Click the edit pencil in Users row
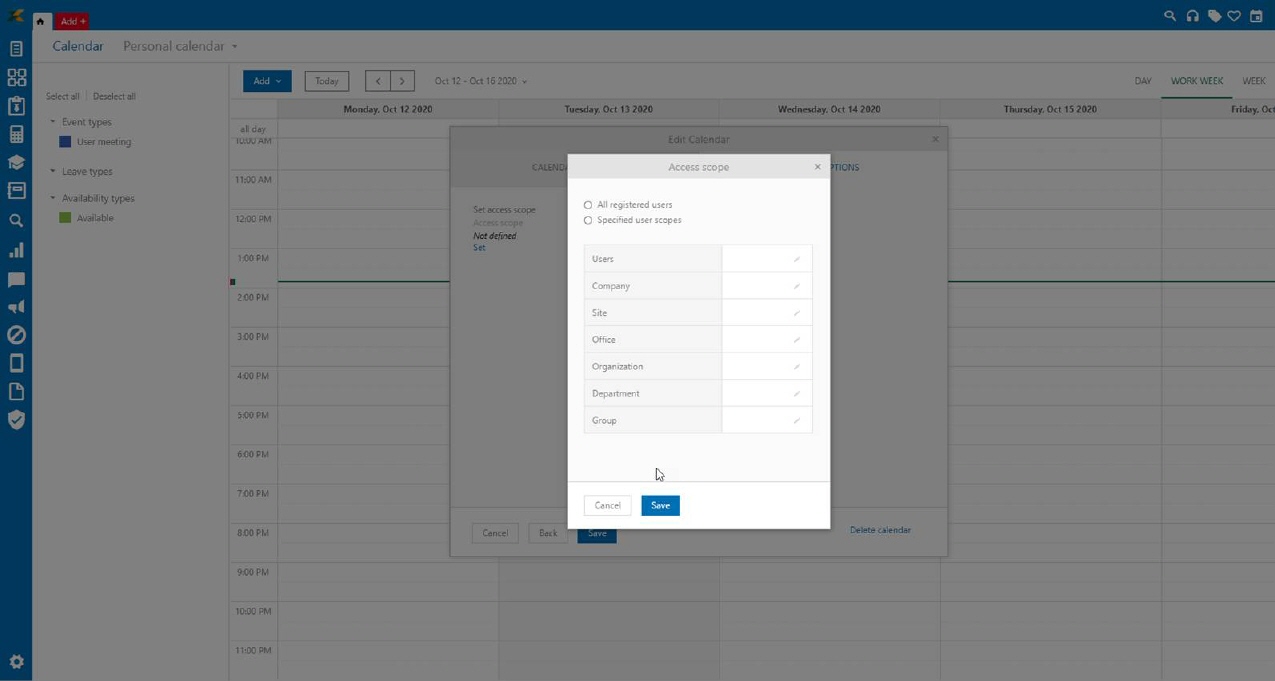1275x681 pixels. click(797, 259)
